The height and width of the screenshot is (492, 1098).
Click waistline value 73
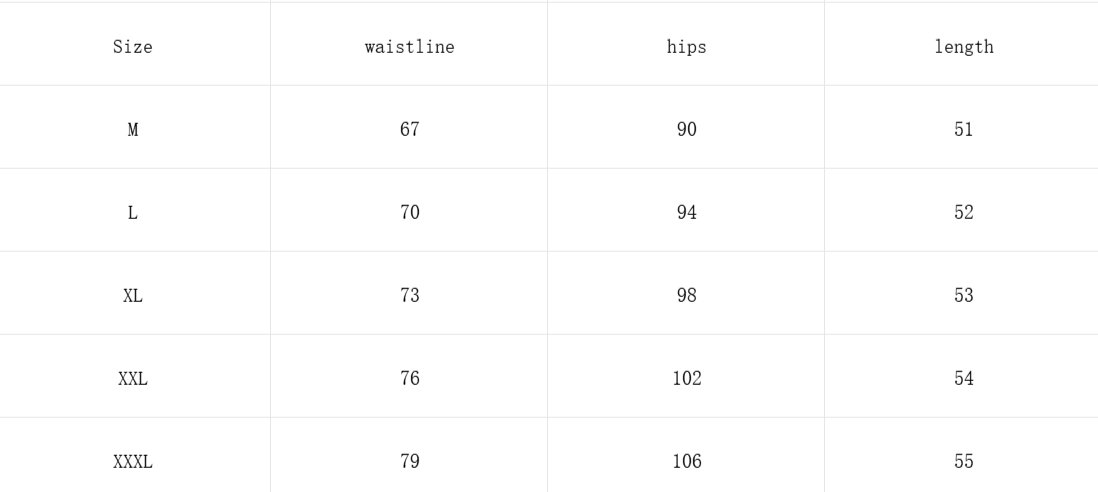(x=409, y=296)
